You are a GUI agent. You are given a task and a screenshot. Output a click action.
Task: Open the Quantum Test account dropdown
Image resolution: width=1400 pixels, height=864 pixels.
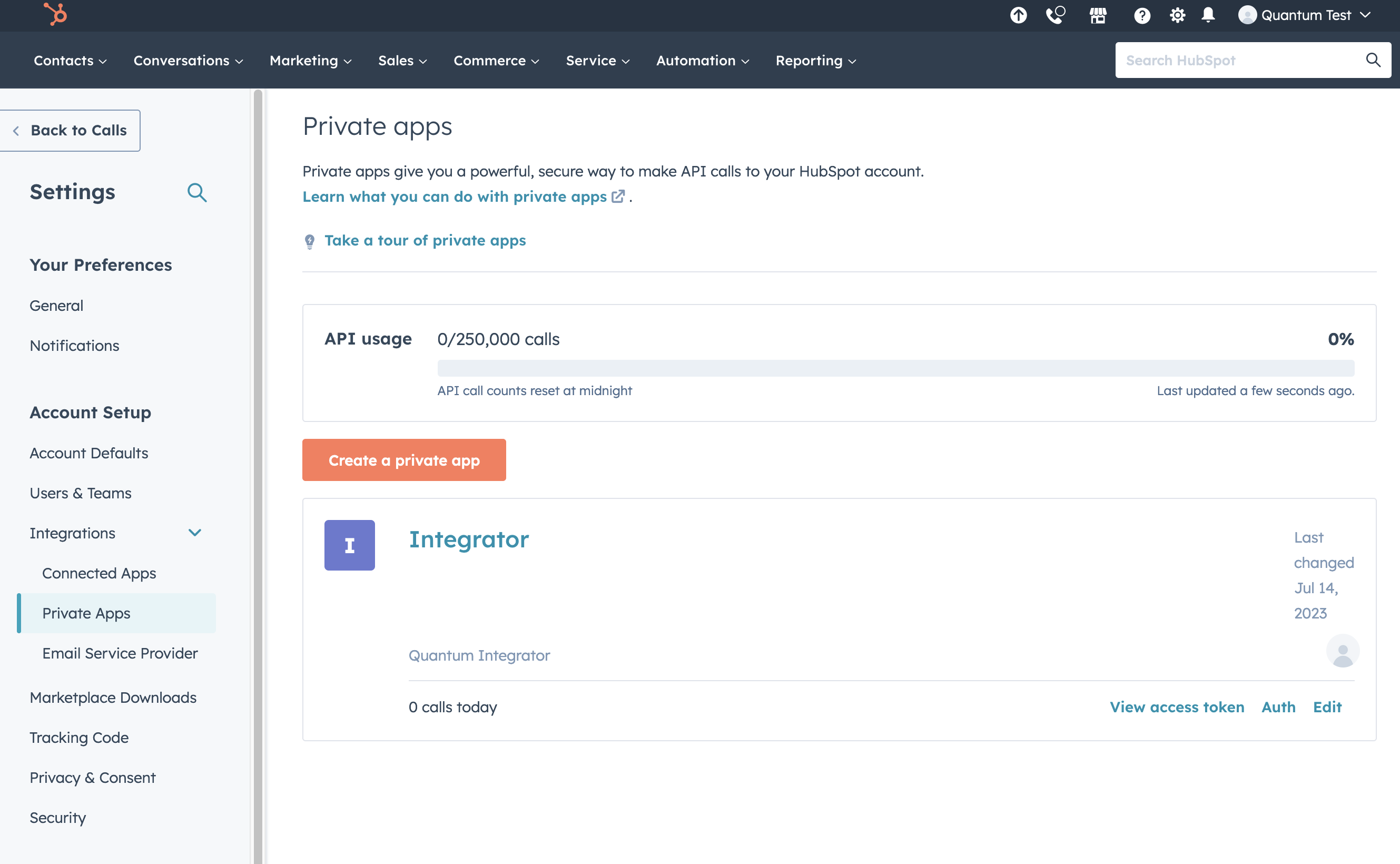tap(1305, 15)
